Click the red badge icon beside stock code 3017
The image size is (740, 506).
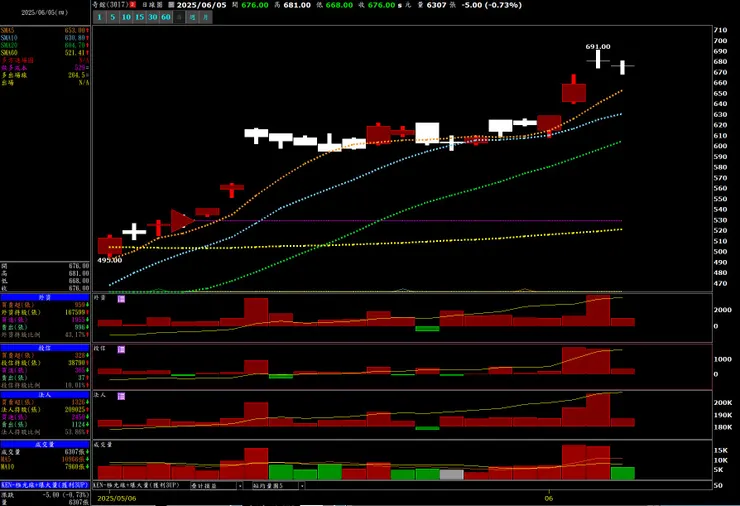tap(133, 5)
